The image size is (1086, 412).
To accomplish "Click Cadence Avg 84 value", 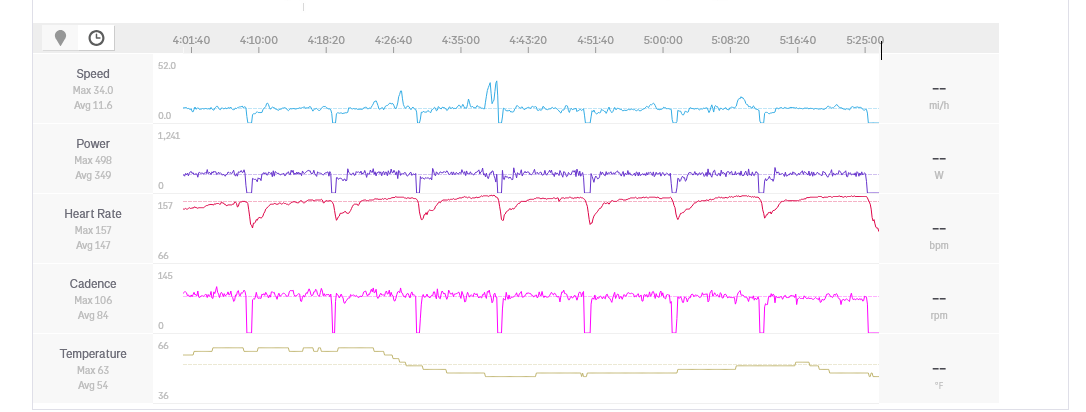I will (93, 316).
